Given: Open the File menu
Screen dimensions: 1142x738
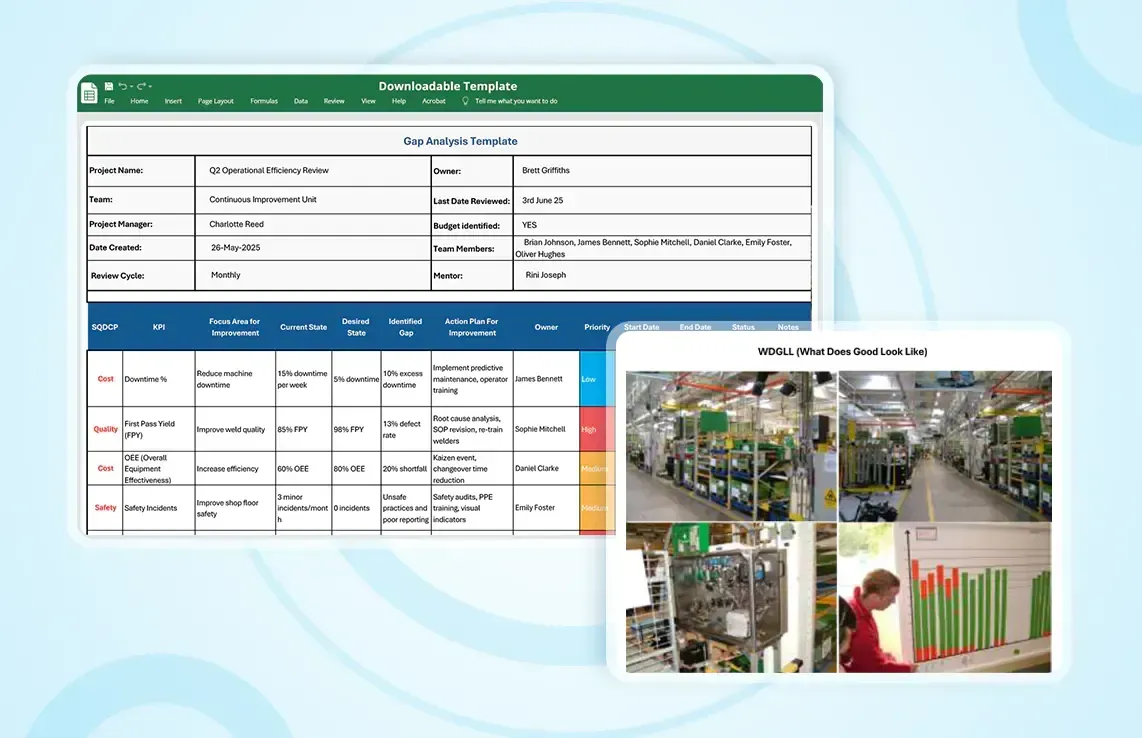Looking at the screenshot, I should [x=110, y=101].
